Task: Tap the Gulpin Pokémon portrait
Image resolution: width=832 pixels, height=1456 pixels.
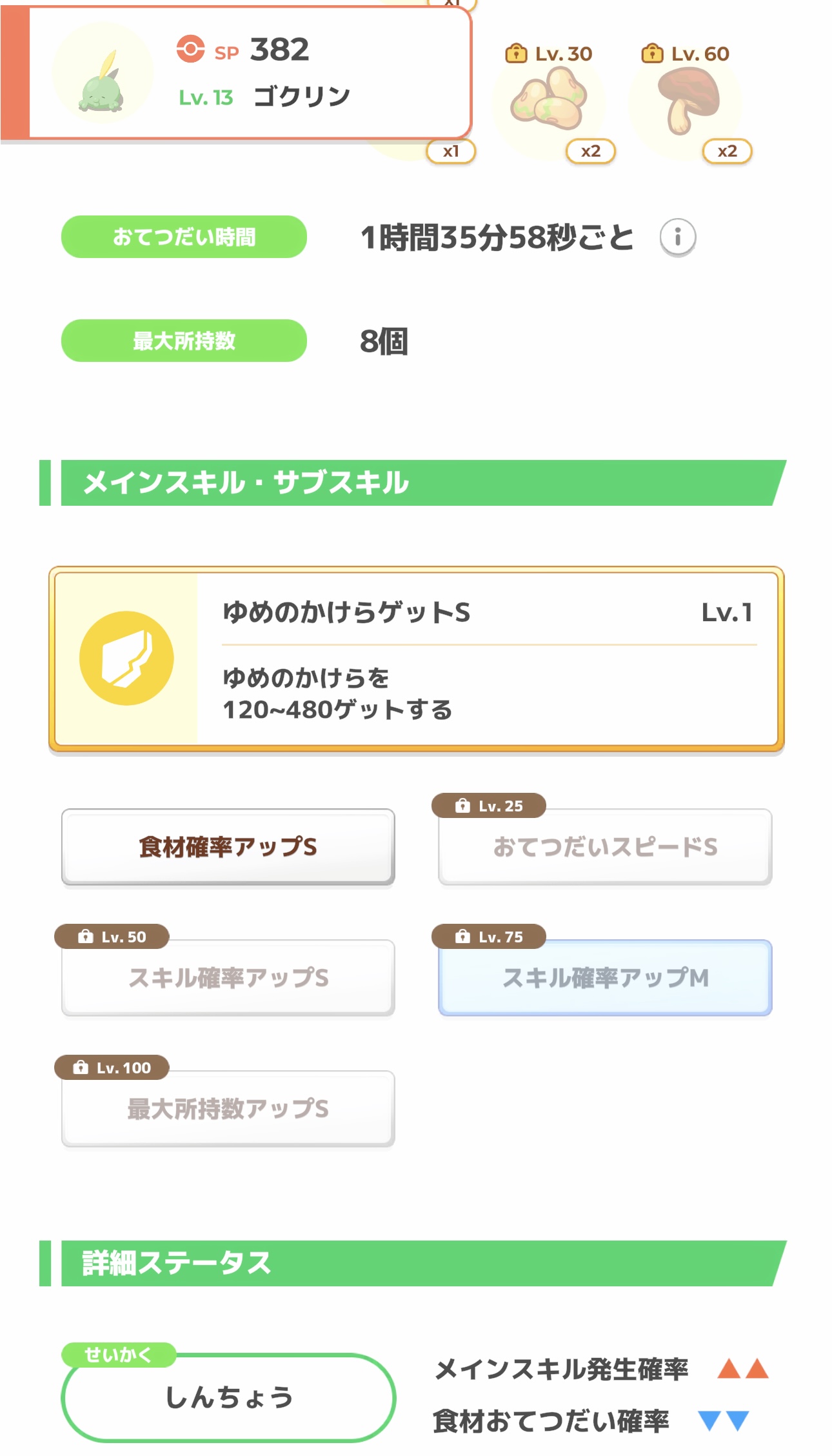Action: (103, 76)
